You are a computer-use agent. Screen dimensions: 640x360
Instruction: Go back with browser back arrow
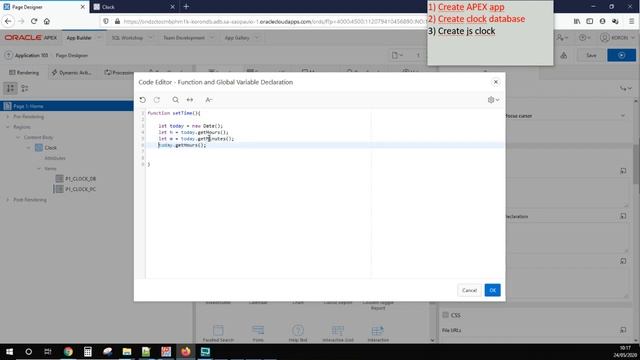pos(8,21)
